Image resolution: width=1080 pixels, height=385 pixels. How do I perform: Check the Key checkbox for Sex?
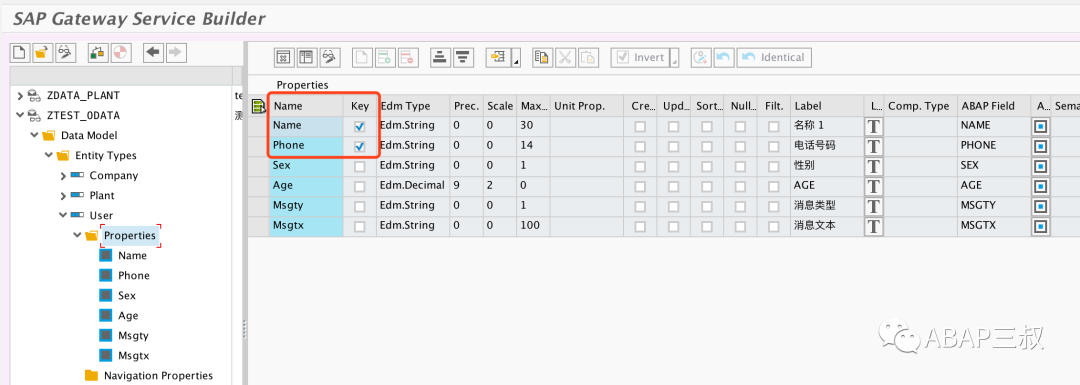tap(360, 167)
